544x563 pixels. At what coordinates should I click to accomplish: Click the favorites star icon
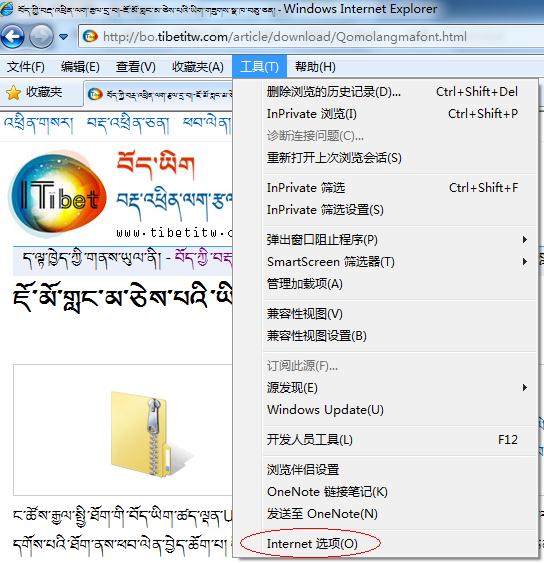coord(13,93)
